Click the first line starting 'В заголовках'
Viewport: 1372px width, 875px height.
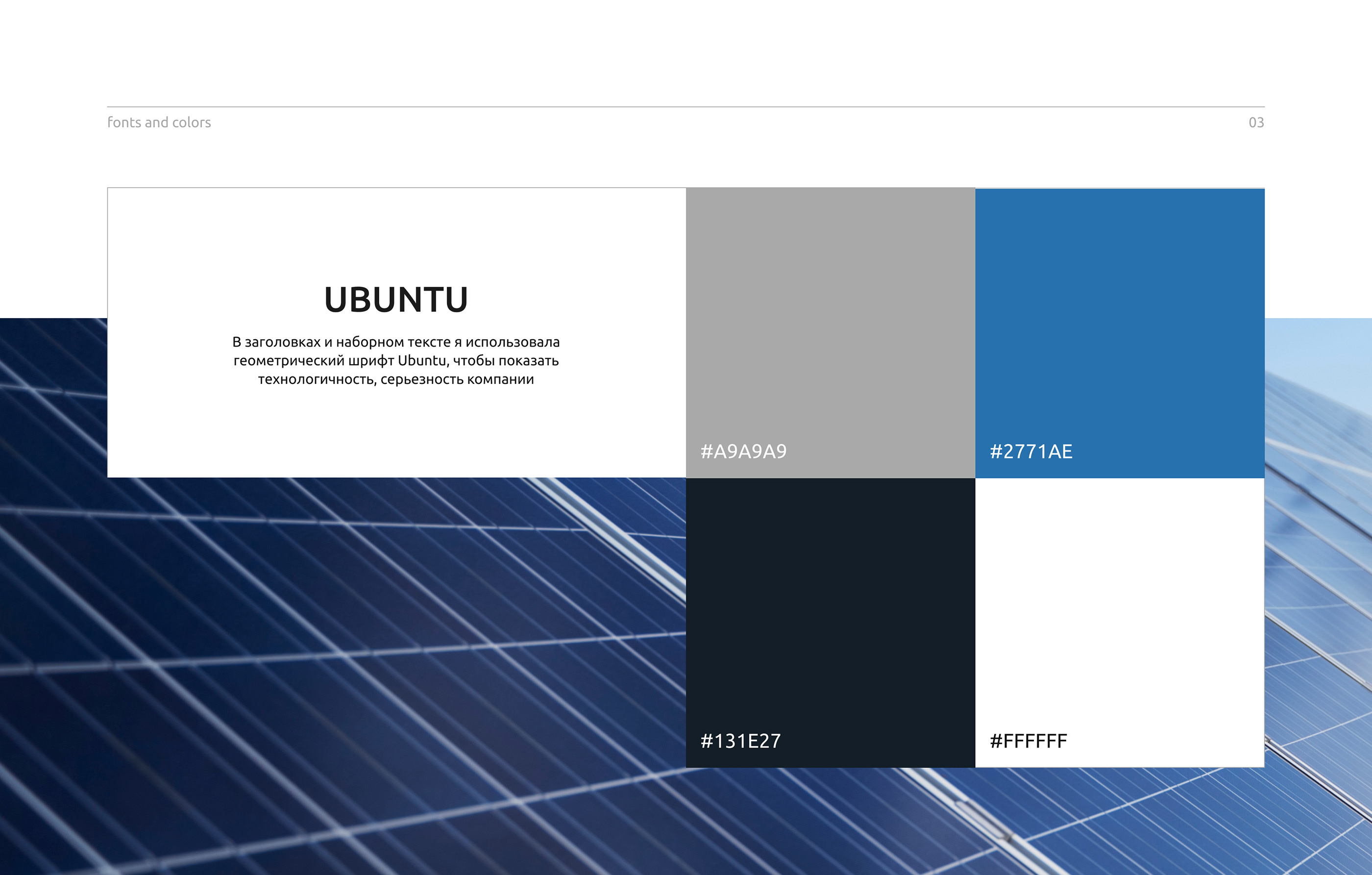(x=396, y=342)
